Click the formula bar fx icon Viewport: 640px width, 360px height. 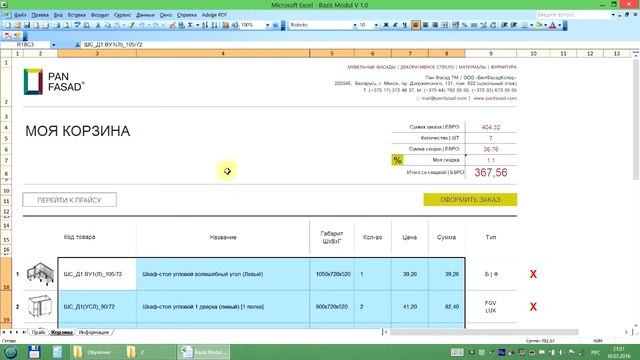[x=78, y=44]
